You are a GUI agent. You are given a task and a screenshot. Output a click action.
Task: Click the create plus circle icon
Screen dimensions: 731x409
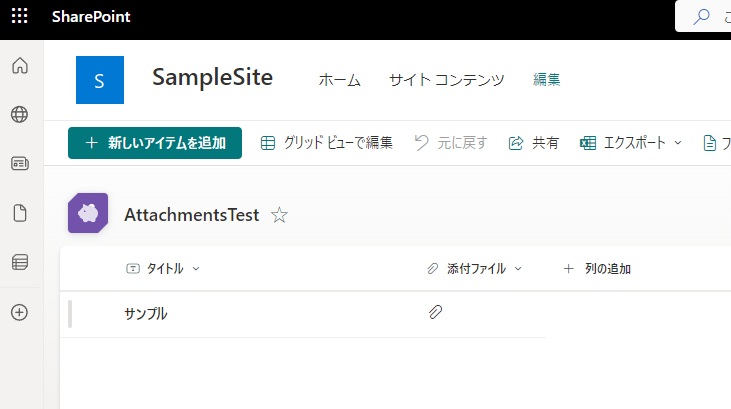pyautogui.click(x=20, y=312)
